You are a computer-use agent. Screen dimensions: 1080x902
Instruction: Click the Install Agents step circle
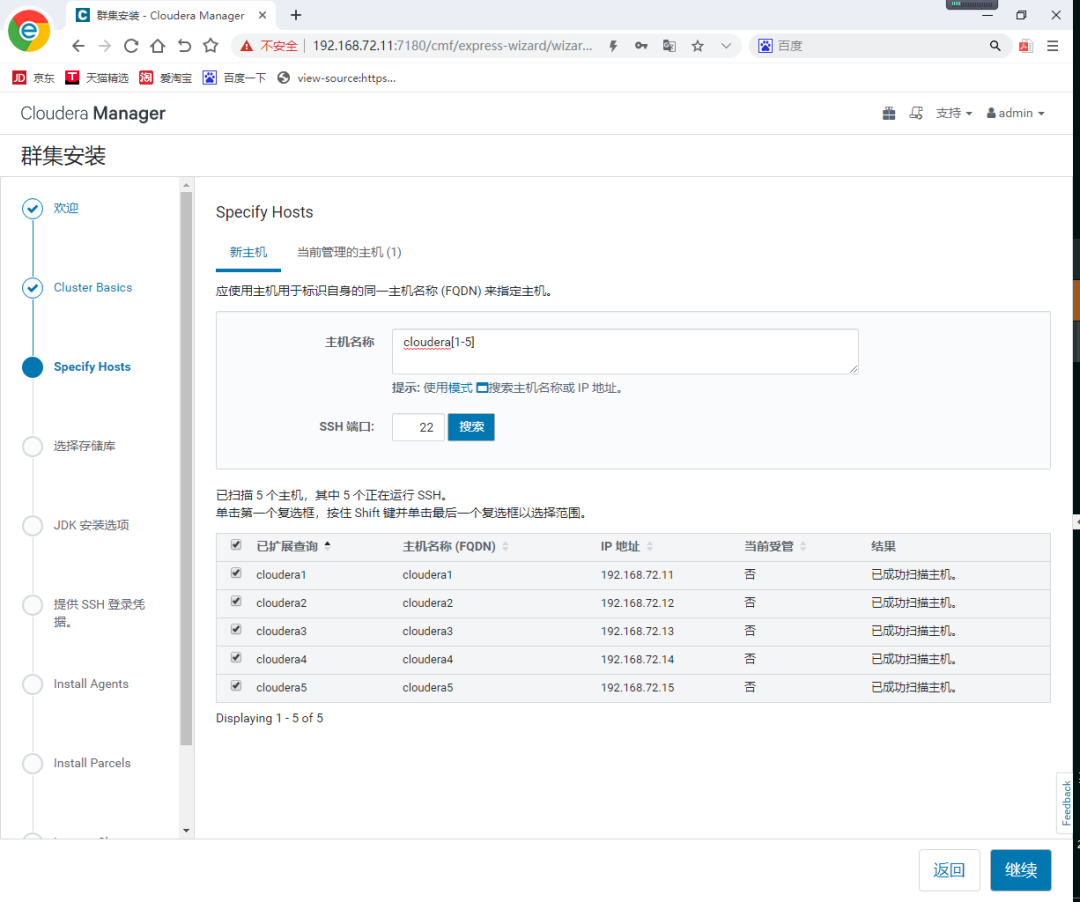coord(32,684)
